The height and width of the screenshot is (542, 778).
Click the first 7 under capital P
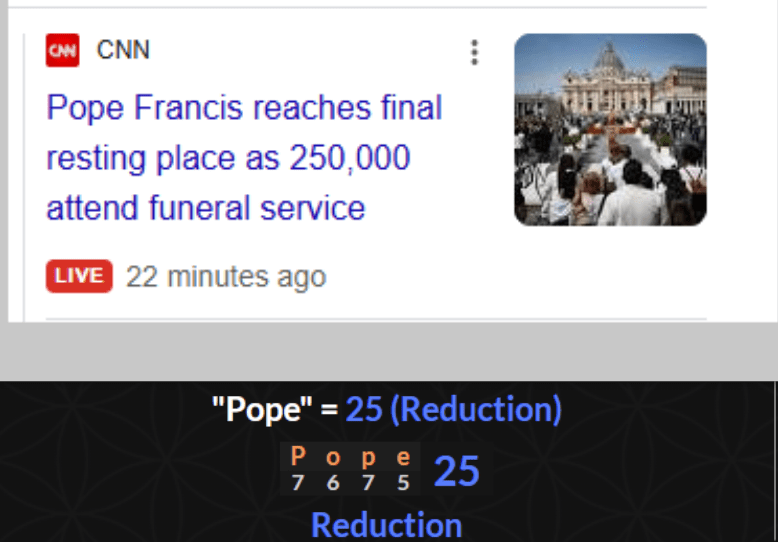point(297,482)
